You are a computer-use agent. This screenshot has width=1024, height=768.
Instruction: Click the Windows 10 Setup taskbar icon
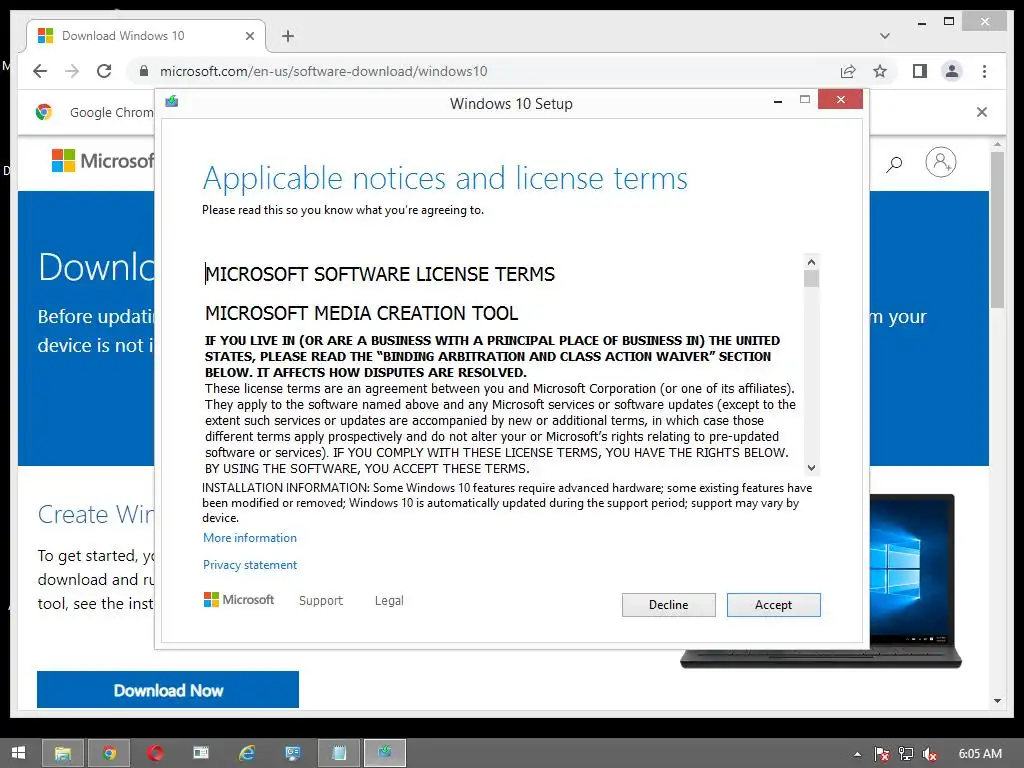(385, 753)
